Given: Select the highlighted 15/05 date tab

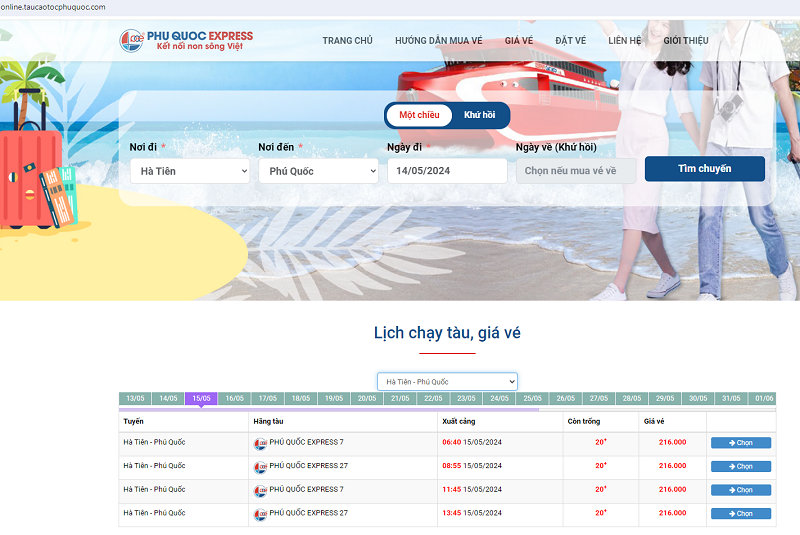Looking at the screenshot, I should (x=202, y=398).
